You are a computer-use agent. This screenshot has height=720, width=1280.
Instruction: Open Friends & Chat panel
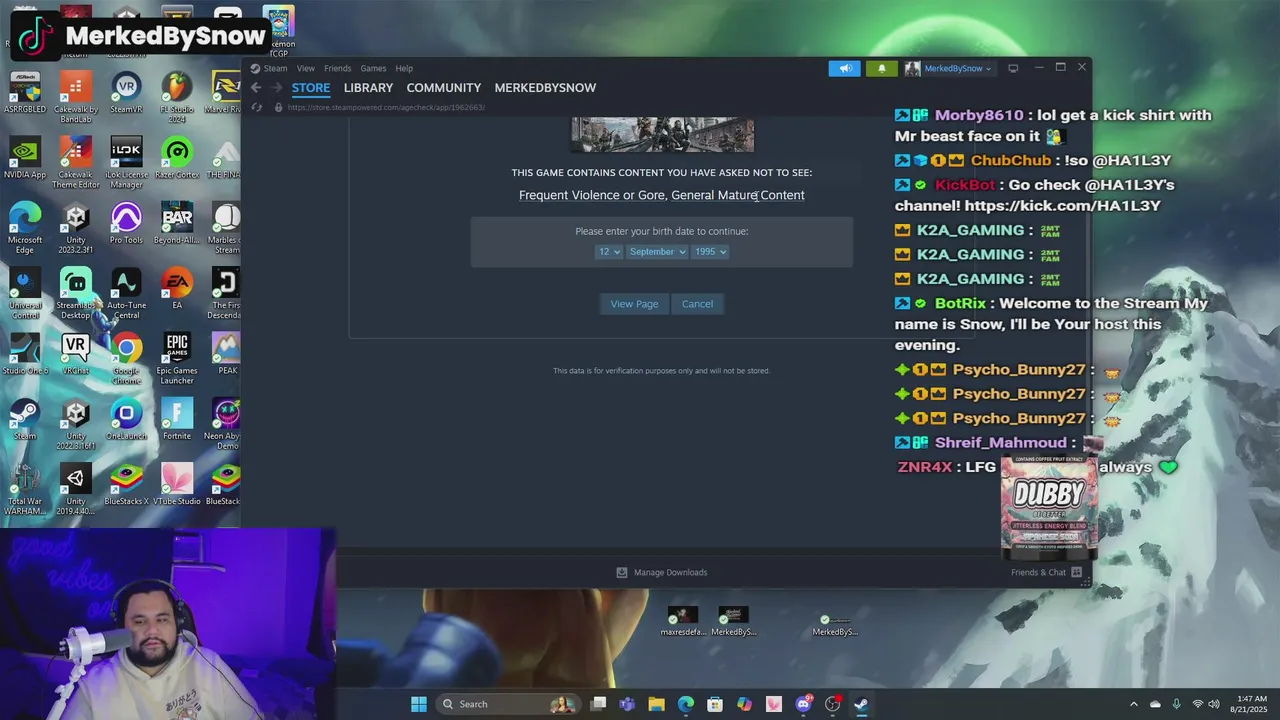click(x=1046, y=572)
